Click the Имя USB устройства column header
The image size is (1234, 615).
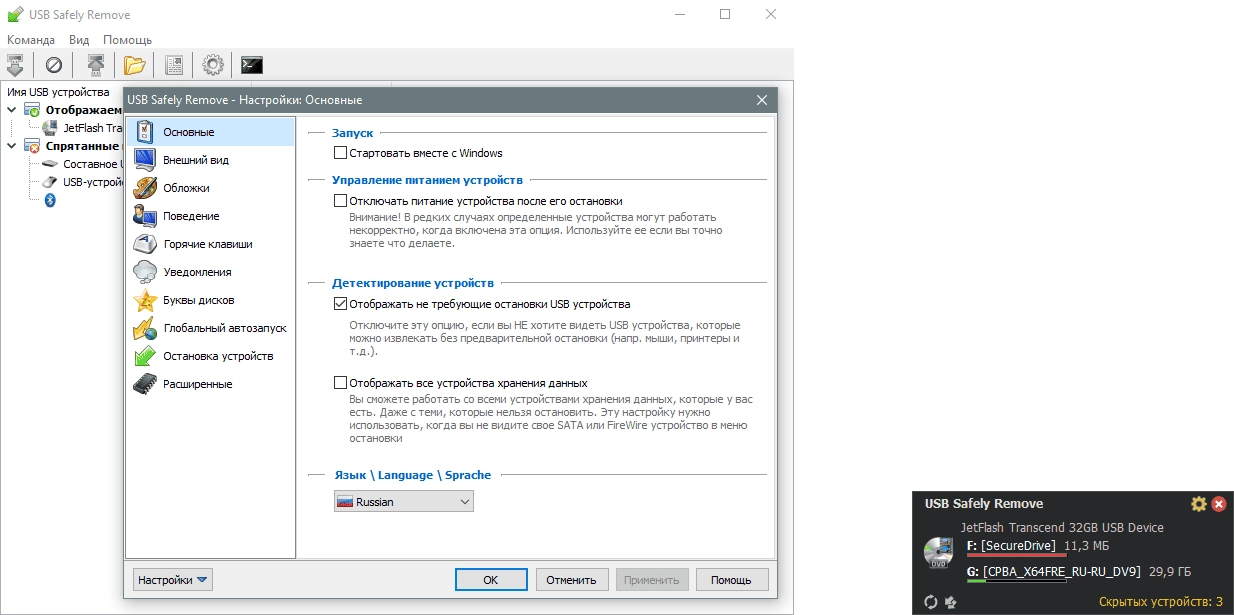[58, 92]
